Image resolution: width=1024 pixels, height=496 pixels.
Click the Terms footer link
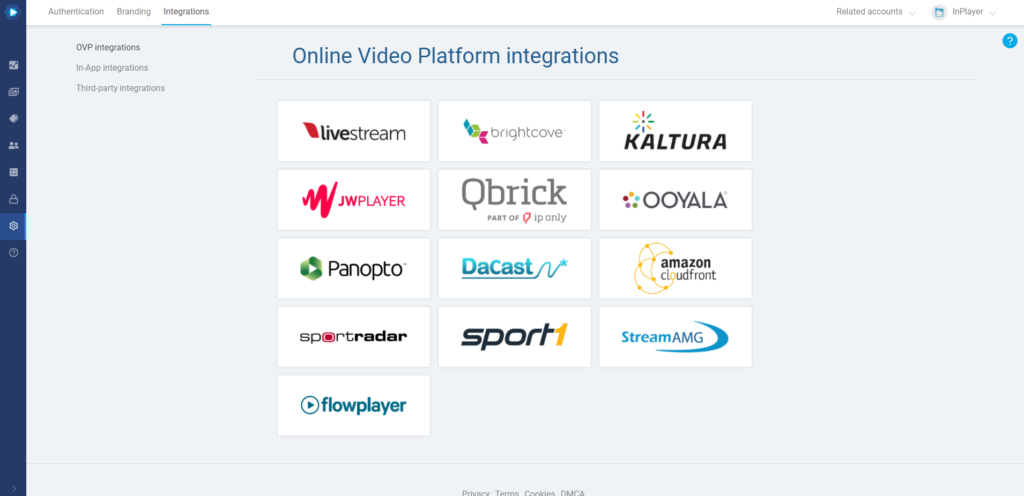[x=507, y=493]
